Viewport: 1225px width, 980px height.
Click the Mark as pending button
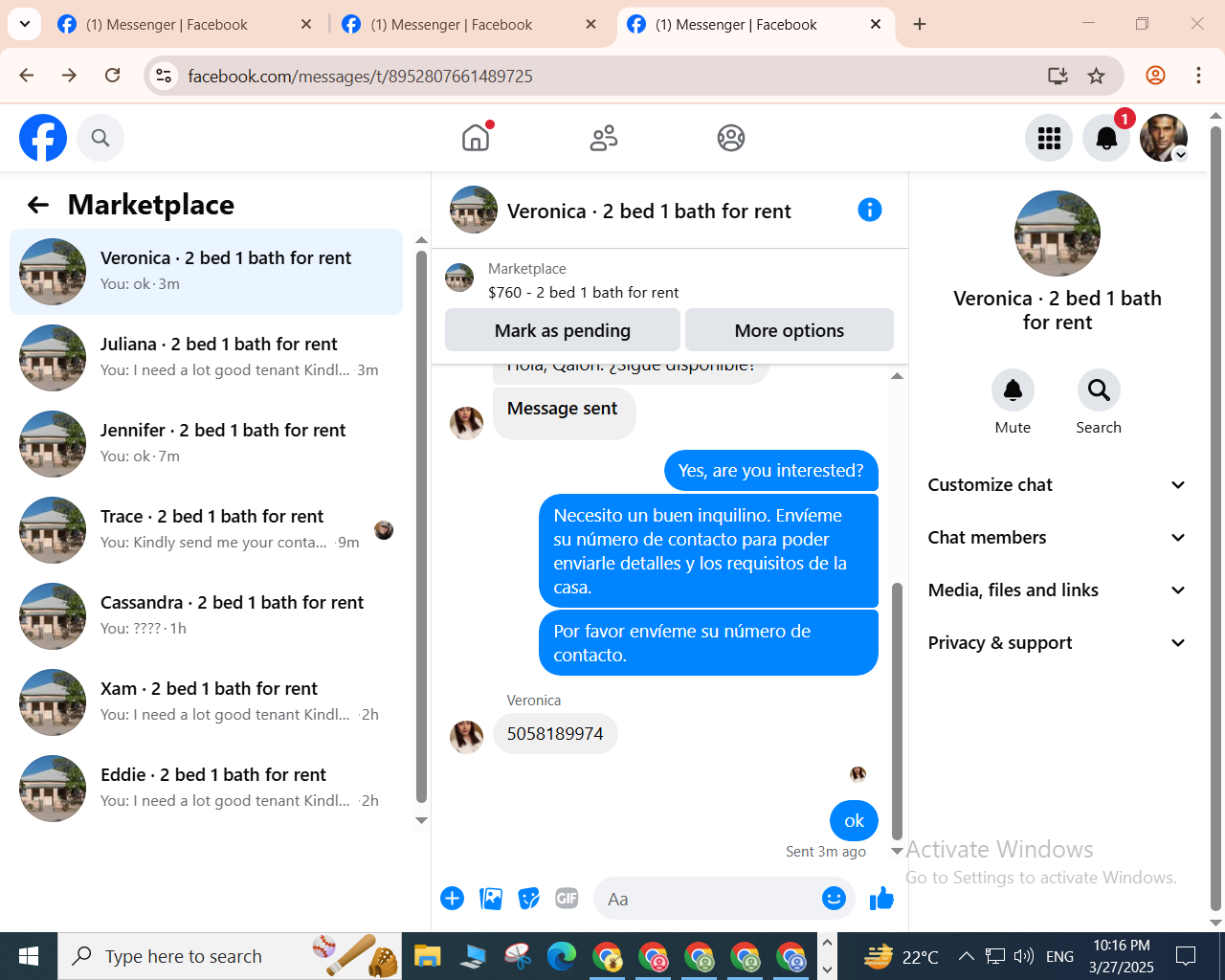[x=563, y=330]
